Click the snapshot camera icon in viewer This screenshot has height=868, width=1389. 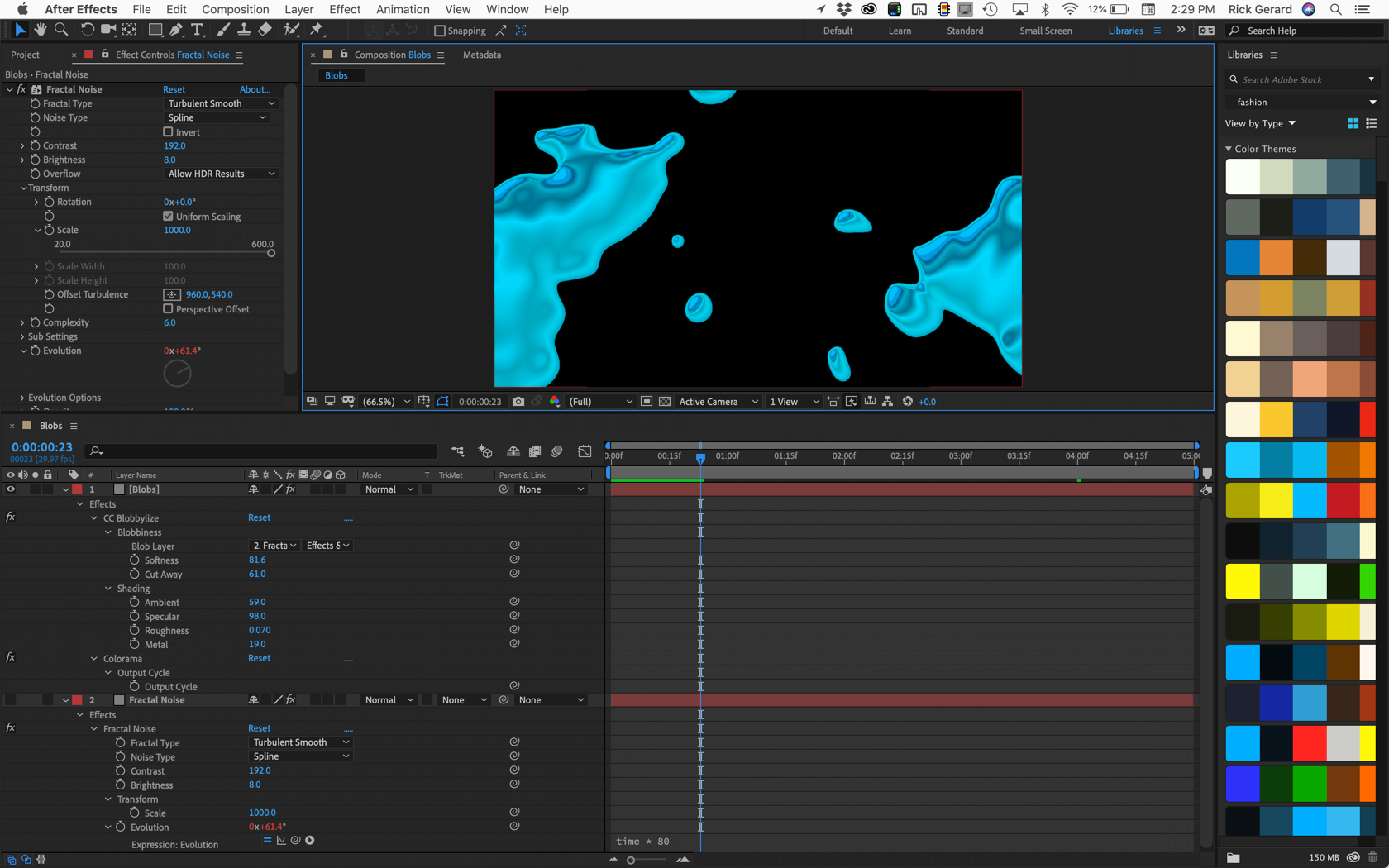coord(518,402)
